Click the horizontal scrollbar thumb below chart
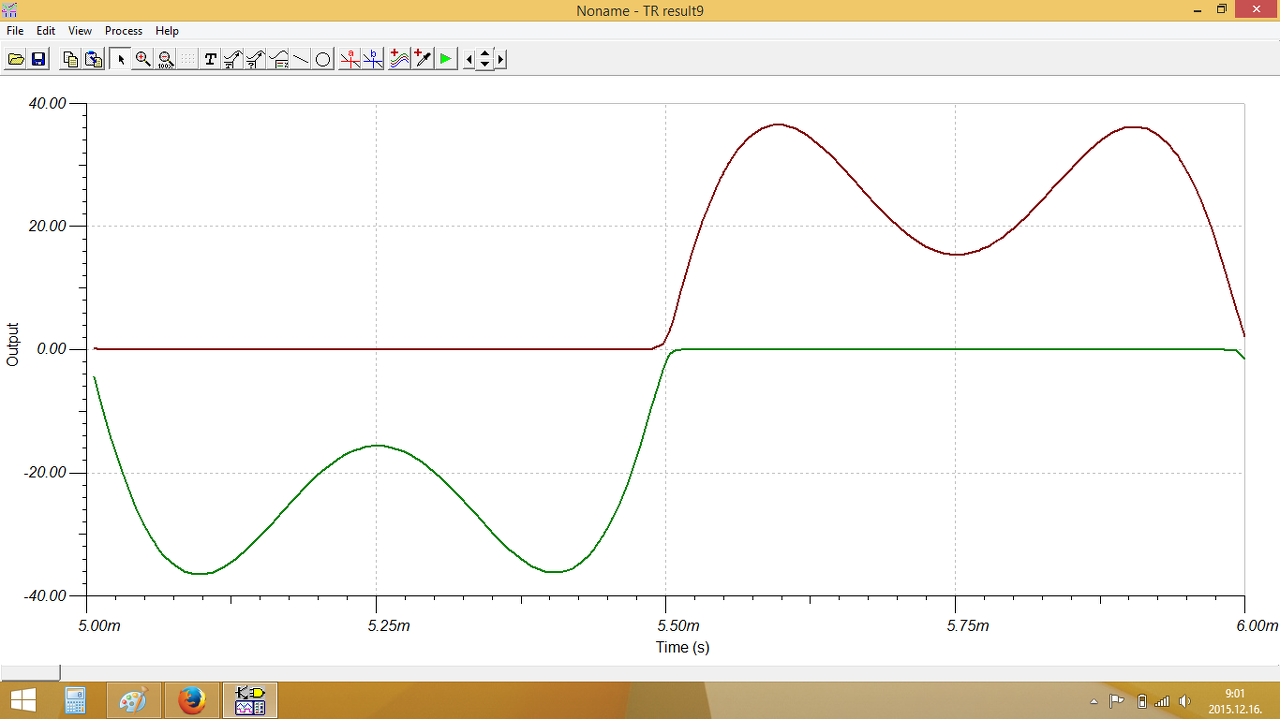 tap(30, 673)
